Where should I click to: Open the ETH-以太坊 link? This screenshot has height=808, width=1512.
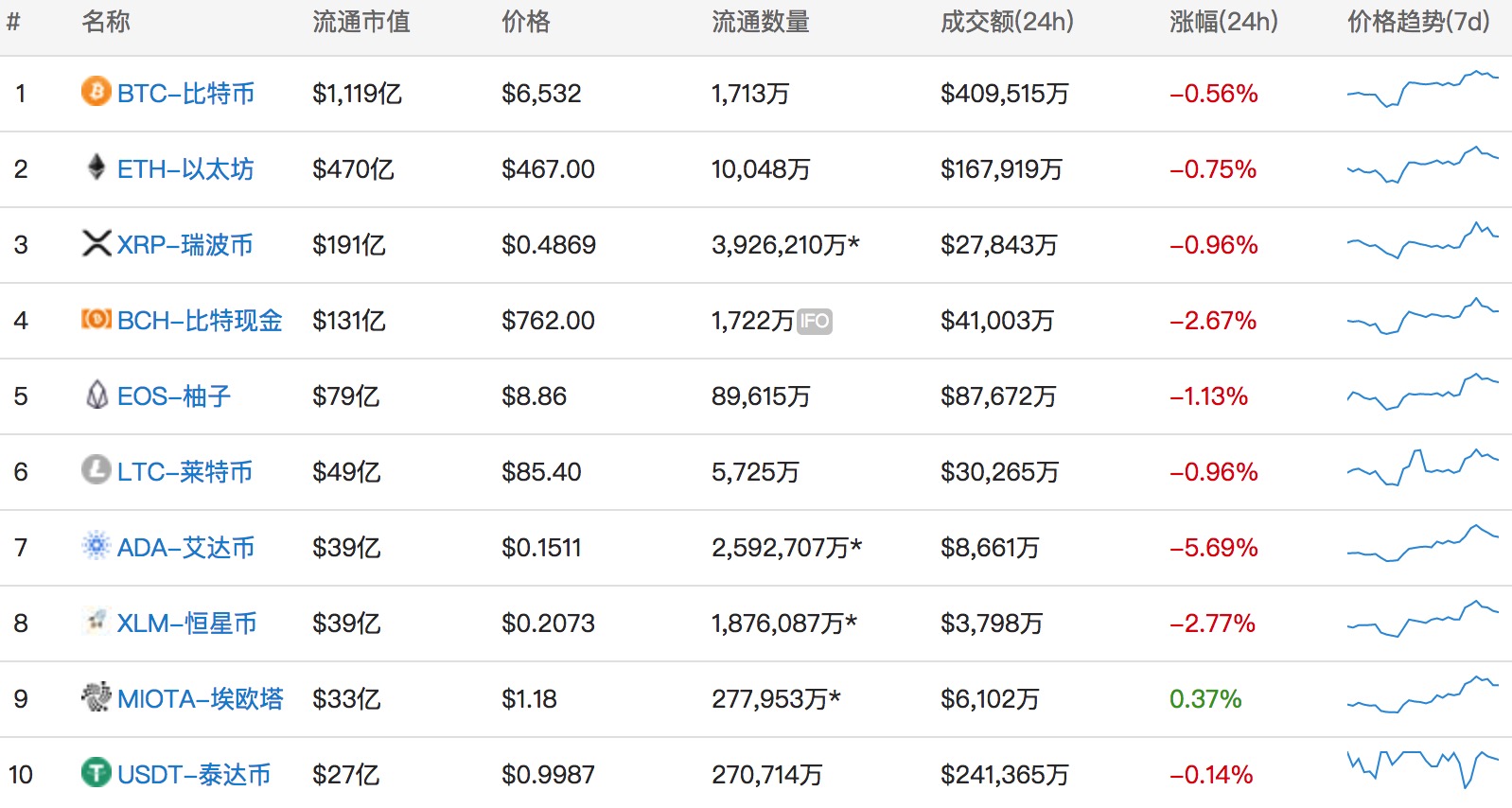pyautogui.click(x=185, y=169)
